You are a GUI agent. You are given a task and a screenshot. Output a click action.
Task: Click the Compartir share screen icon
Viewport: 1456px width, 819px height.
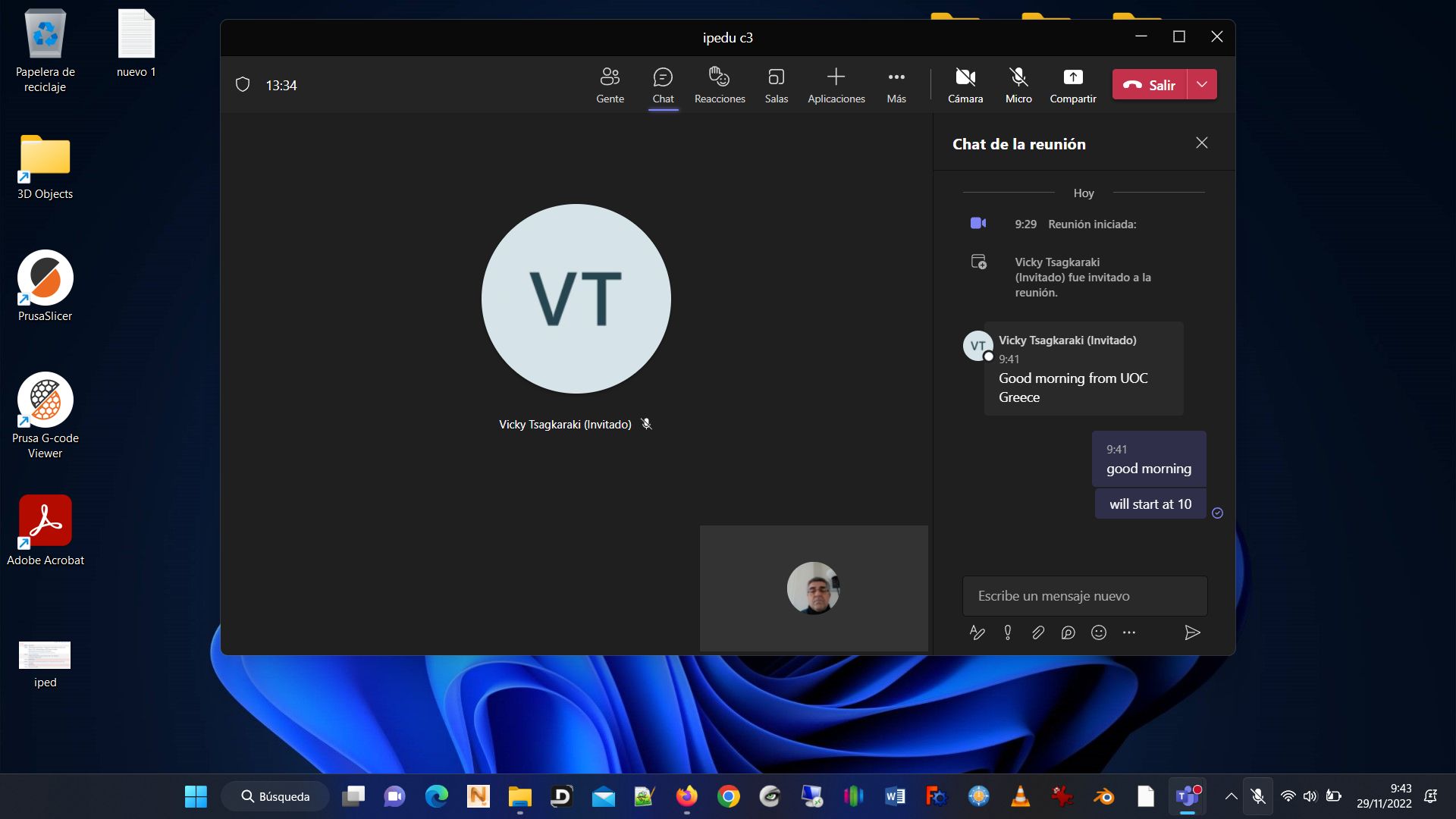[1072, 77]
